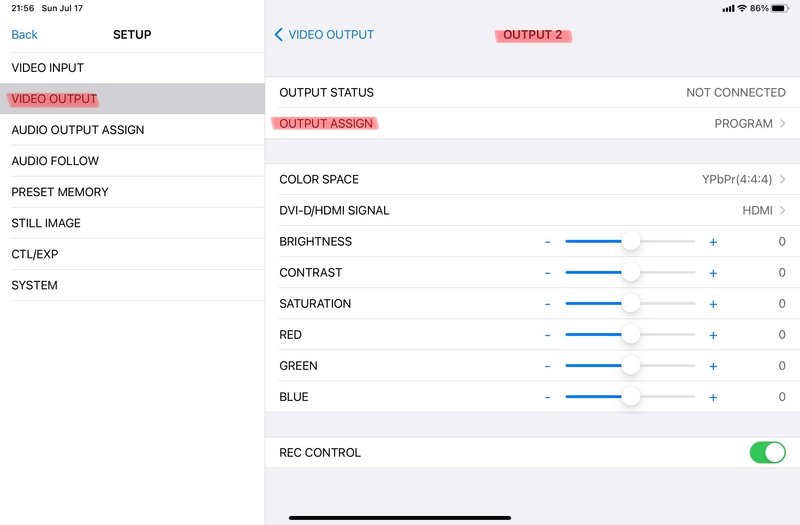Tap the home indicator bar
This screenshot has height=525, width=800.
point(400,518)
